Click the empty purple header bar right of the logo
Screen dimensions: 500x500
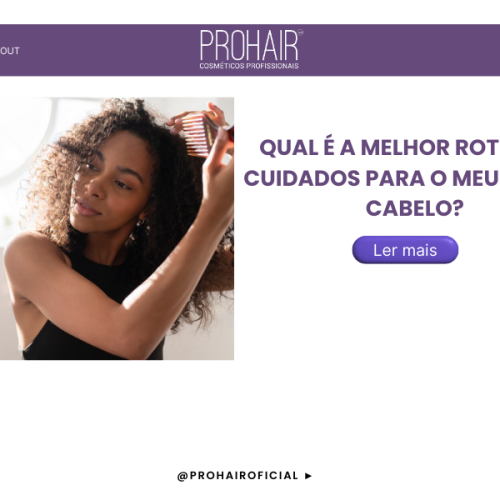[402, 50]
